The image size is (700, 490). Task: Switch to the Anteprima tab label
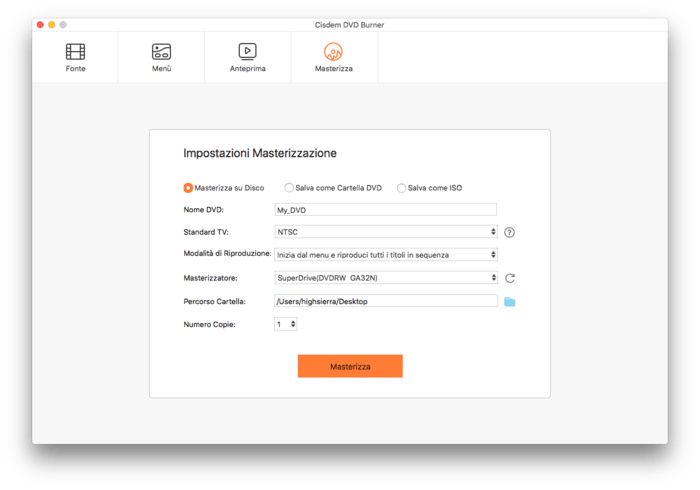(247, 69)
